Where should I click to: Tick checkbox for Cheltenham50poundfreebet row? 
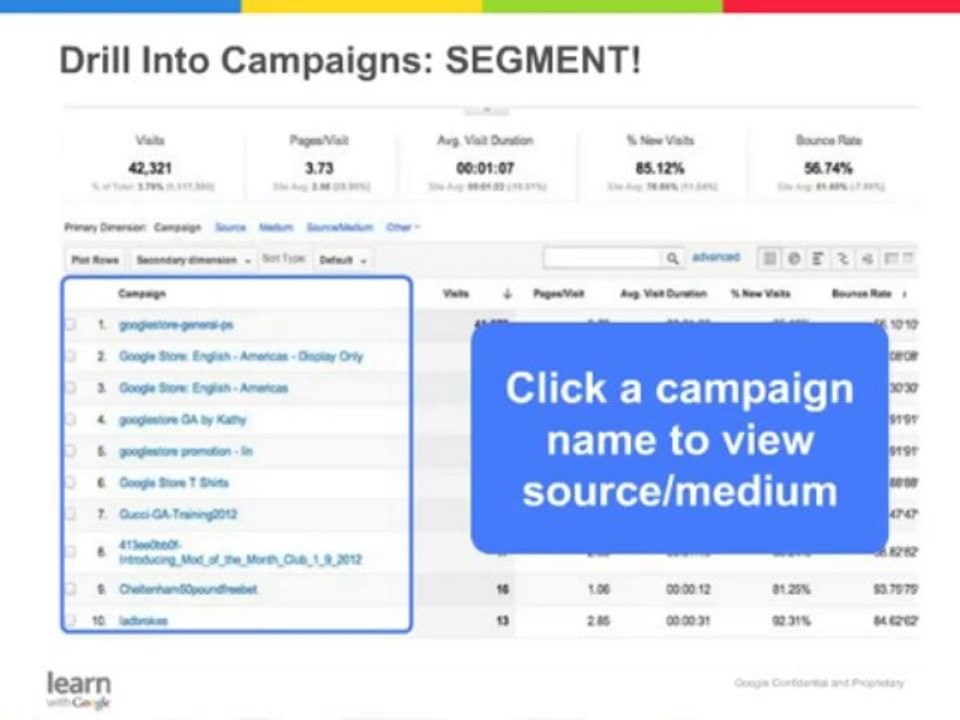70,589
